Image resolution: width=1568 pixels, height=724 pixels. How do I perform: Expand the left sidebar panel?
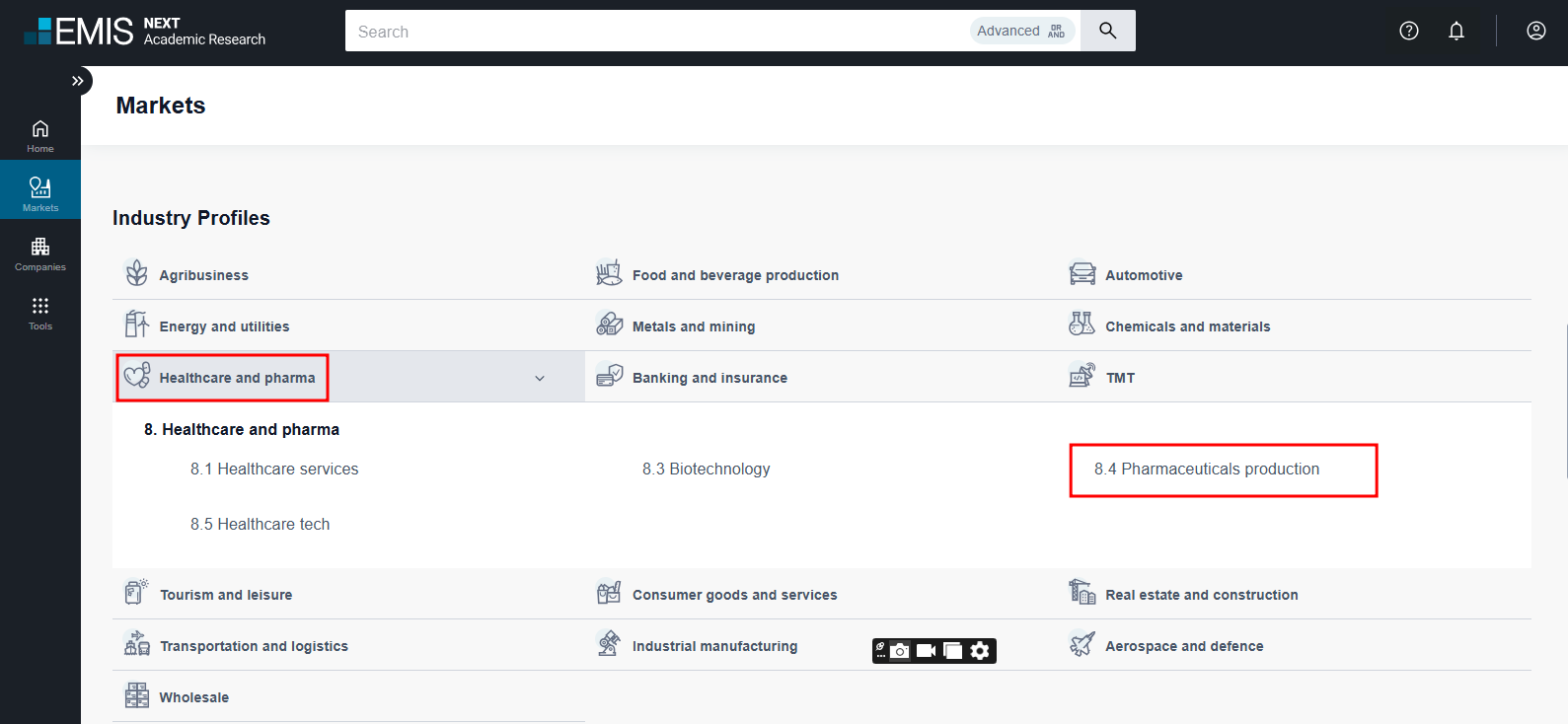click(x=77, y=81)
